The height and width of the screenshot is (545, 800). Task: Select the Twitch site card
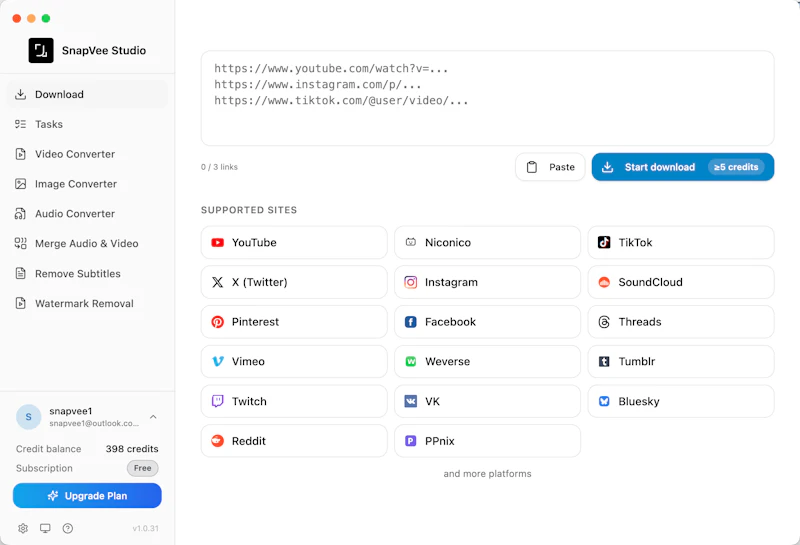coord(294,401)
